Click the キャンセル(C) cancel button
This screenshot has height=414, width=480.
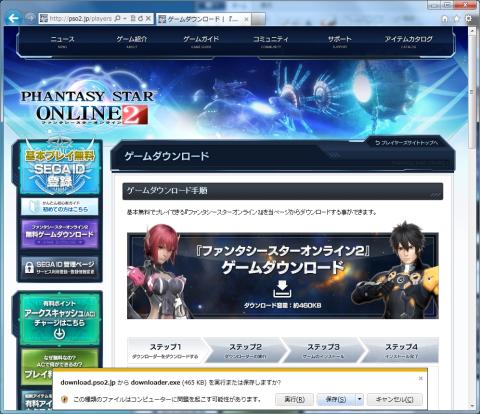point(395,399)
